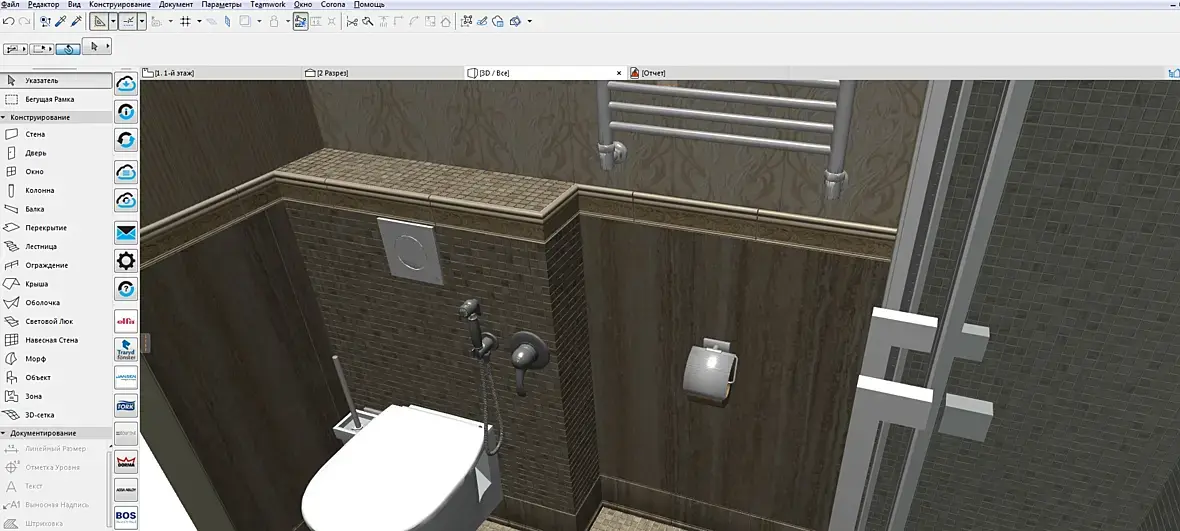Open the guide lines dropdown arrow
Viewport: 1180px width, 531px height.
pyautogui.click(x=113, y=22)
